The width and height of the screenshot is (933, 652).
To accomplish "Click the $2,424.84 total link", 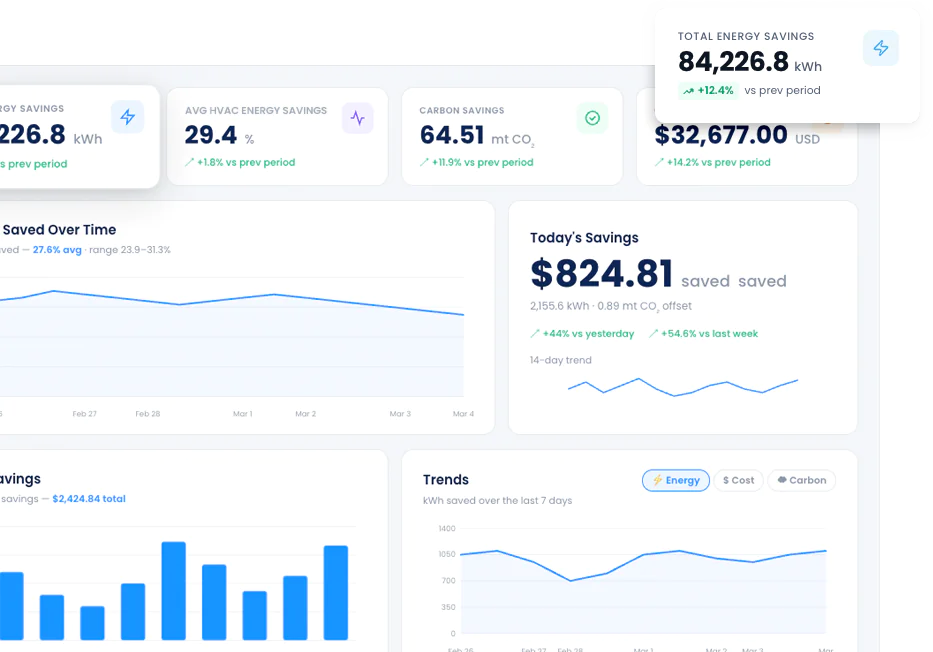I will click(89, 498).
